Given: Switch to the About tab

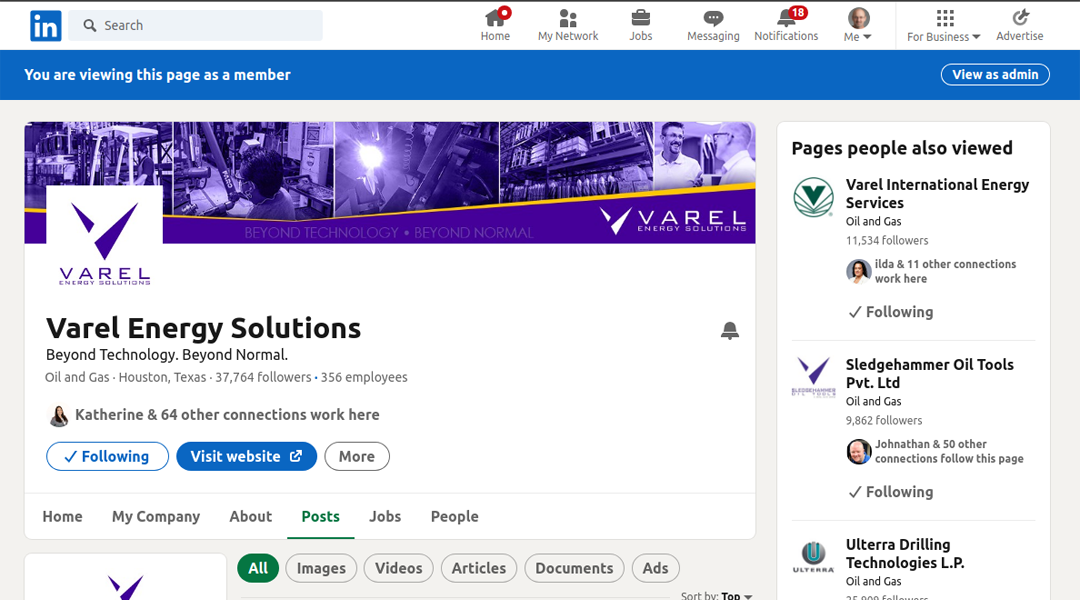Looking at the screenshot, I should pyautogui.click(x=251, y=516).
